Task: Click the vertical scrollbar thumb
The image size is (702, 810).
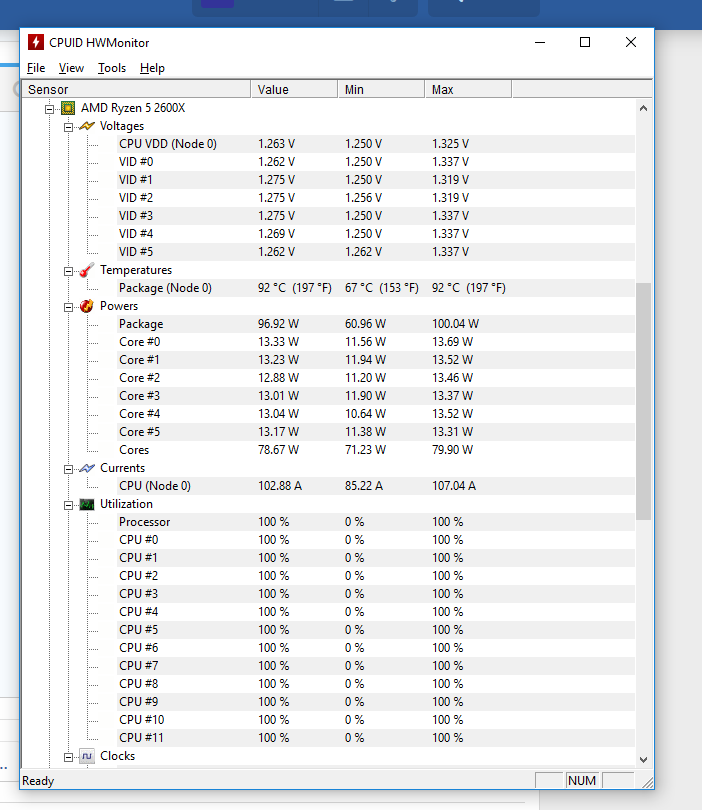Action: coord(643,401)
